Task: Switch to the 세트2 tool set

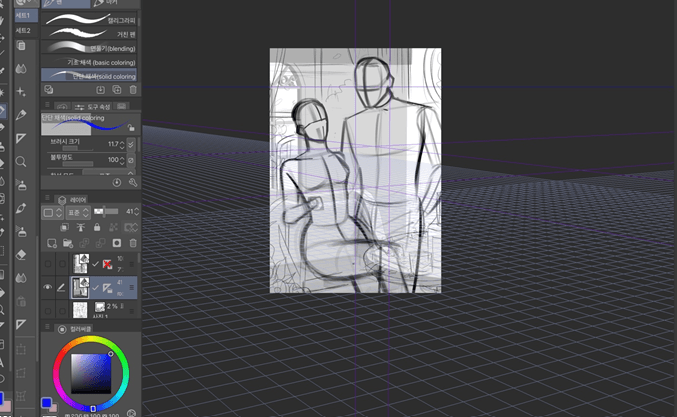Action: click(26, 31)
